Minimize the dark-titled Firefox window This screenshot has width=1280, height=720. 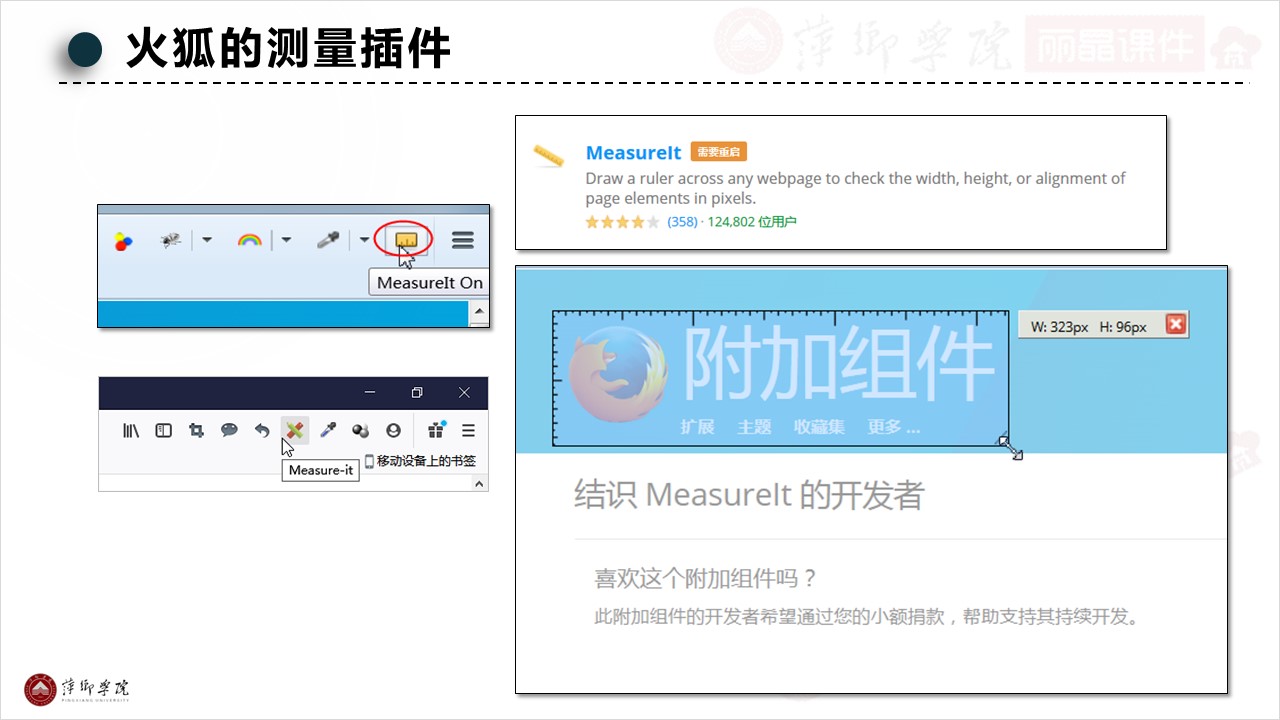(x=370, y=393)
